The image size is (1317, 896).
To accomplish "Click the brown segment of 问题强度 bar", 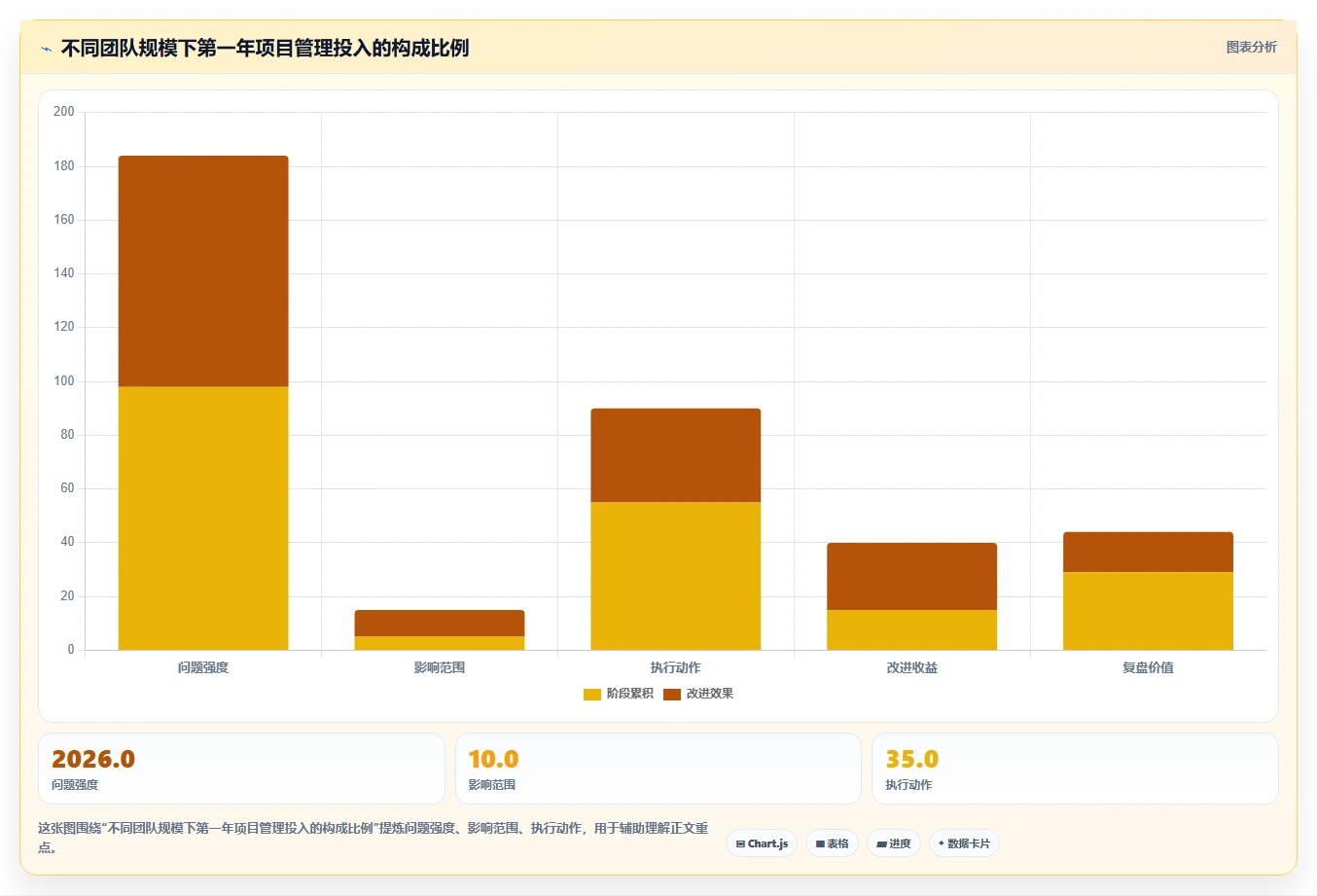I will [x=203, y=271].
